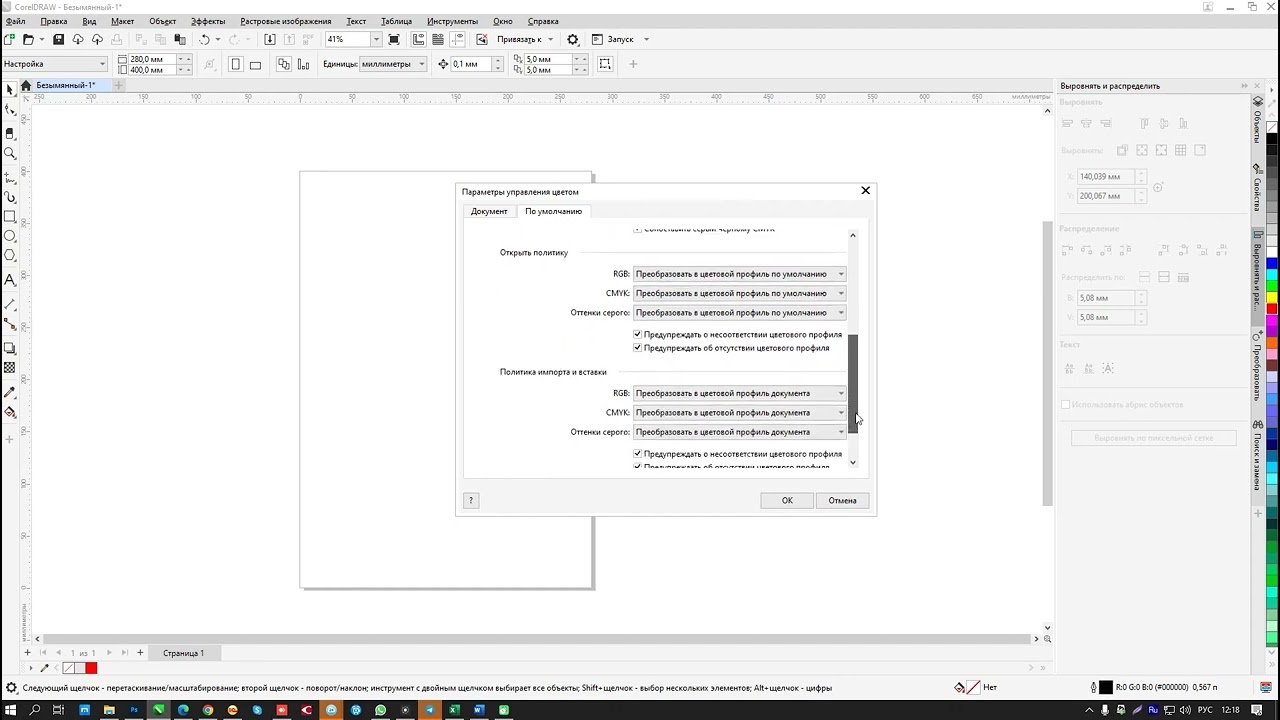Open the CMYK dropdown in the Политика импорта и вставки section

(740, 412)
